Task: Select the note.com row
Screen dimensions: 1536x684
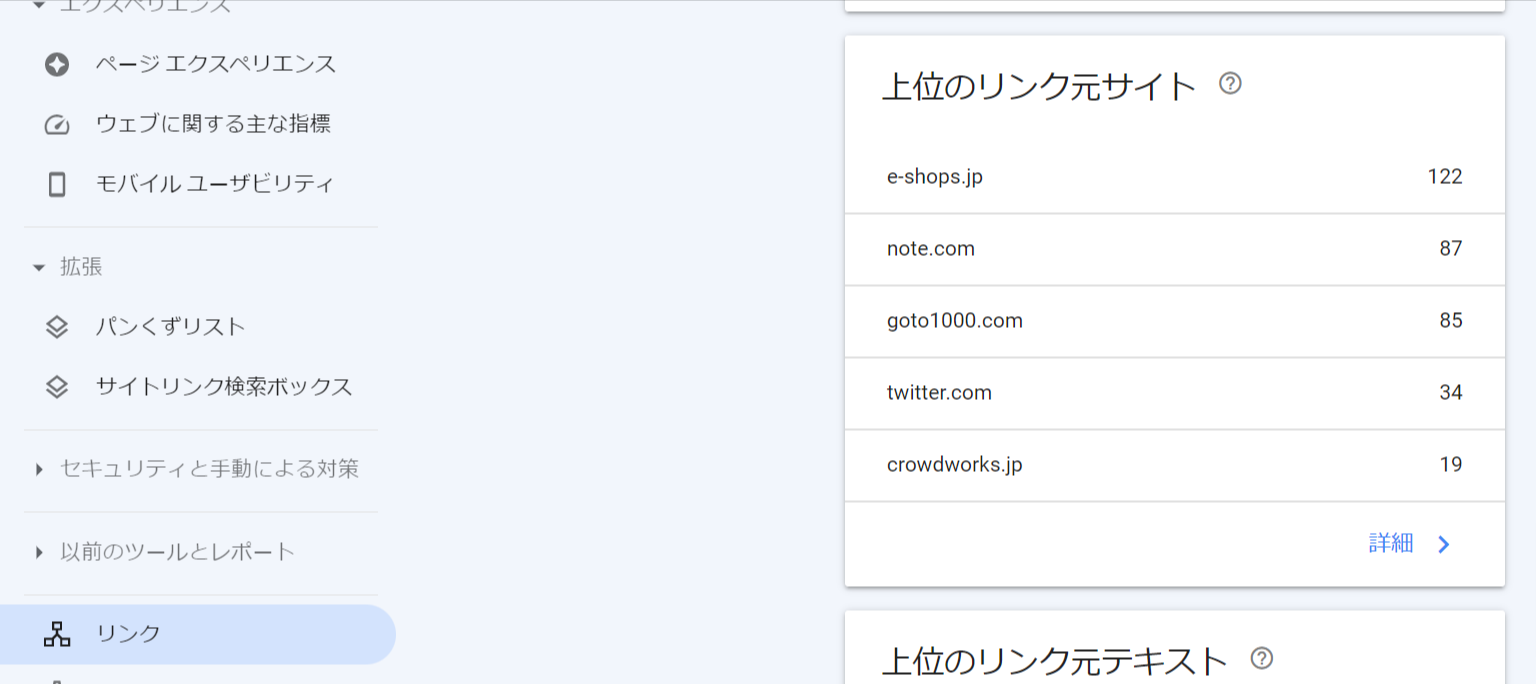Action: pos(1175,249)
